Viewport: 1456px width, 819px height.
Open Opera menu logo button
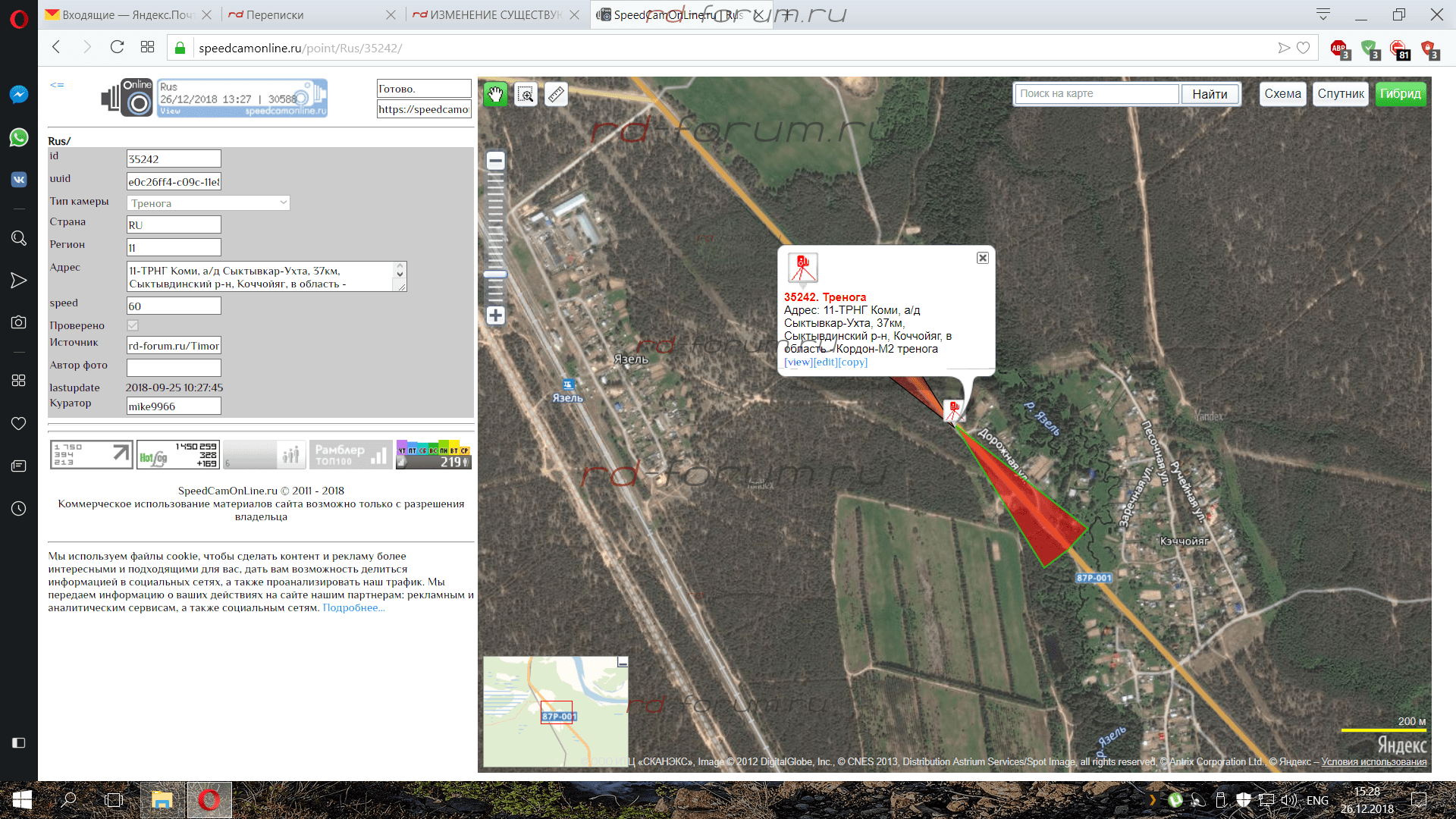(x=19, y=18)
